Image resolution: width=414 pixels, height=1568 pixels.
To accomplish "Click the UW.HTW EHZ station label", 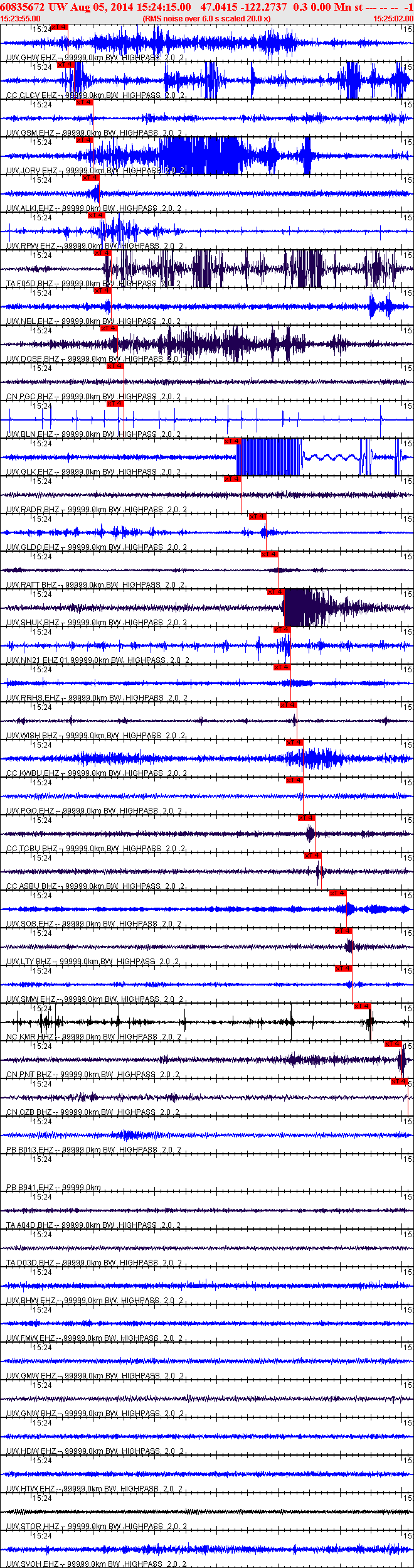I will (x=31, y=1489).
